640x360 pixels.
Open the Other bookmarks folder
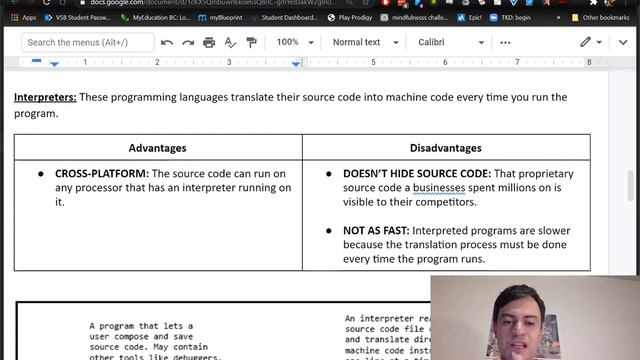600,18
